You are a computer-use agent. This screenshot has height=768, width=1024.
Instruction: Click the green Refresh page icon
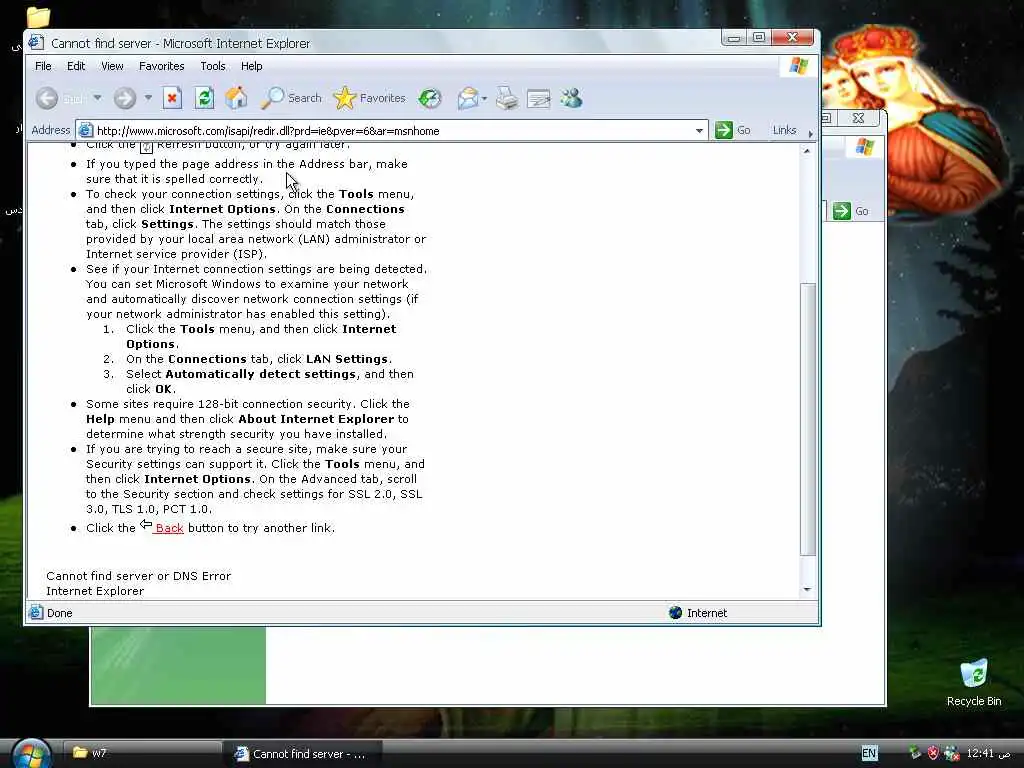(x=204, y=98)
